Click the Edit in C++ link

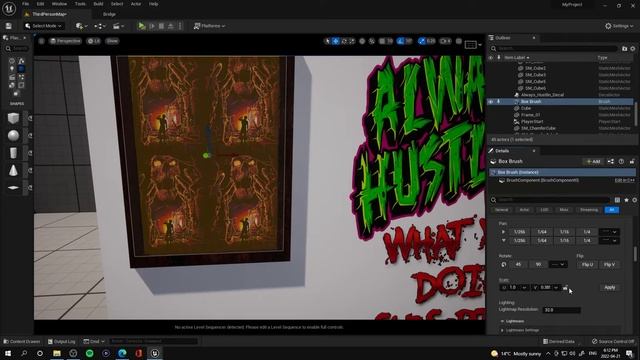(x=624, y=180)
